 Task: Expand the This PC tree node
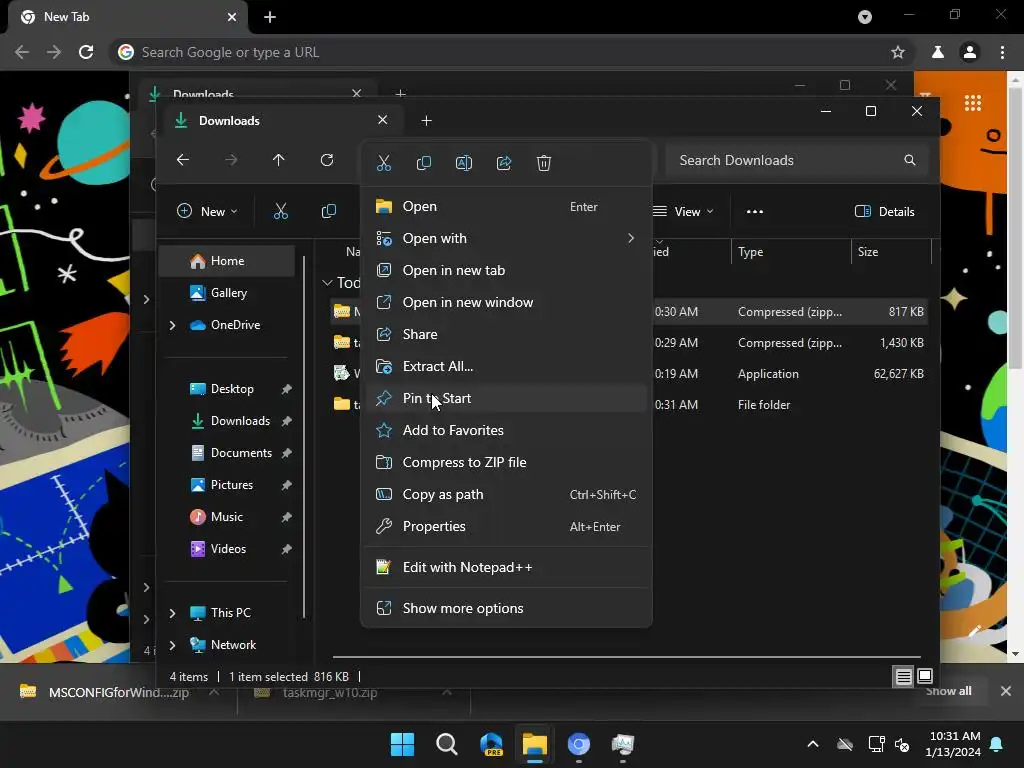[172, 613]
